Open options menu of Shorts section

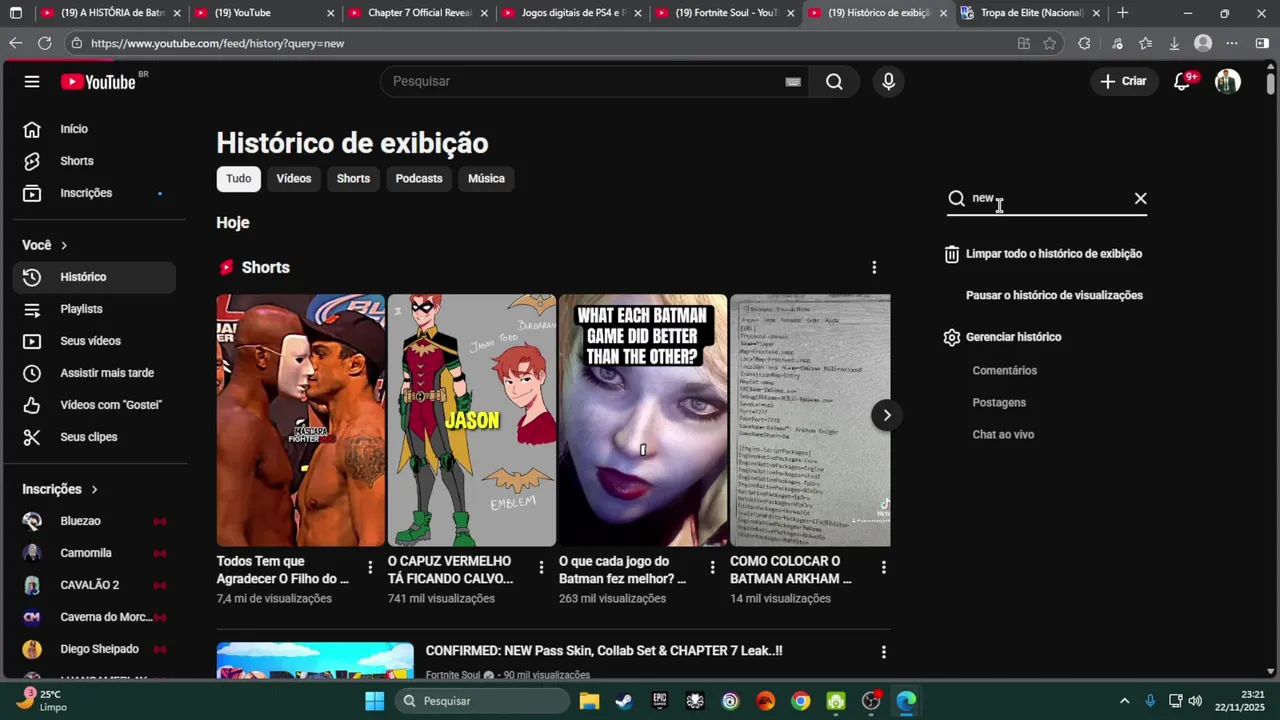[x=874, y=268]
